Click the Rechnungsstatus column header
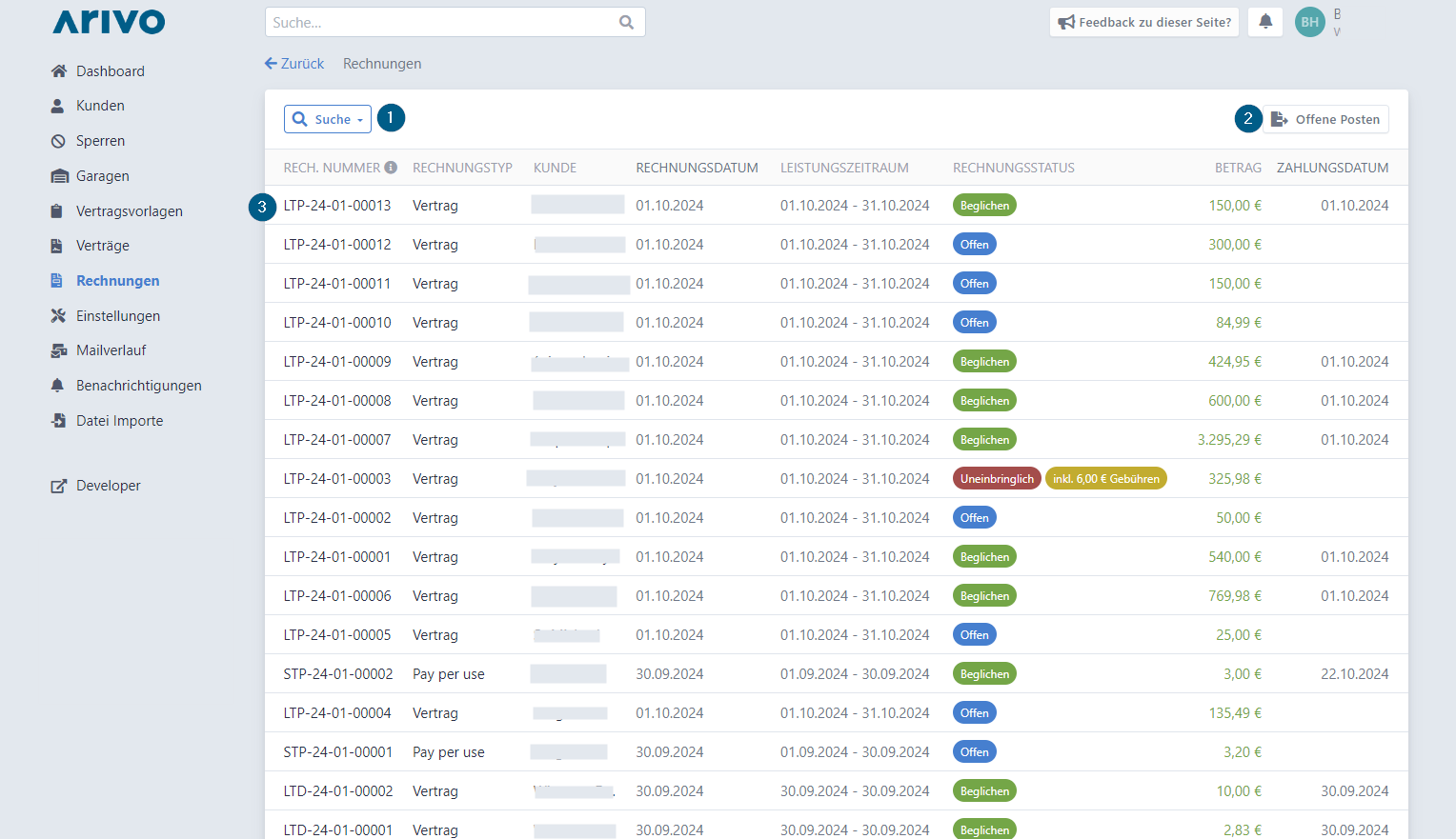The width and height of the screenshot is (1456, 839). pos(1014,168)
